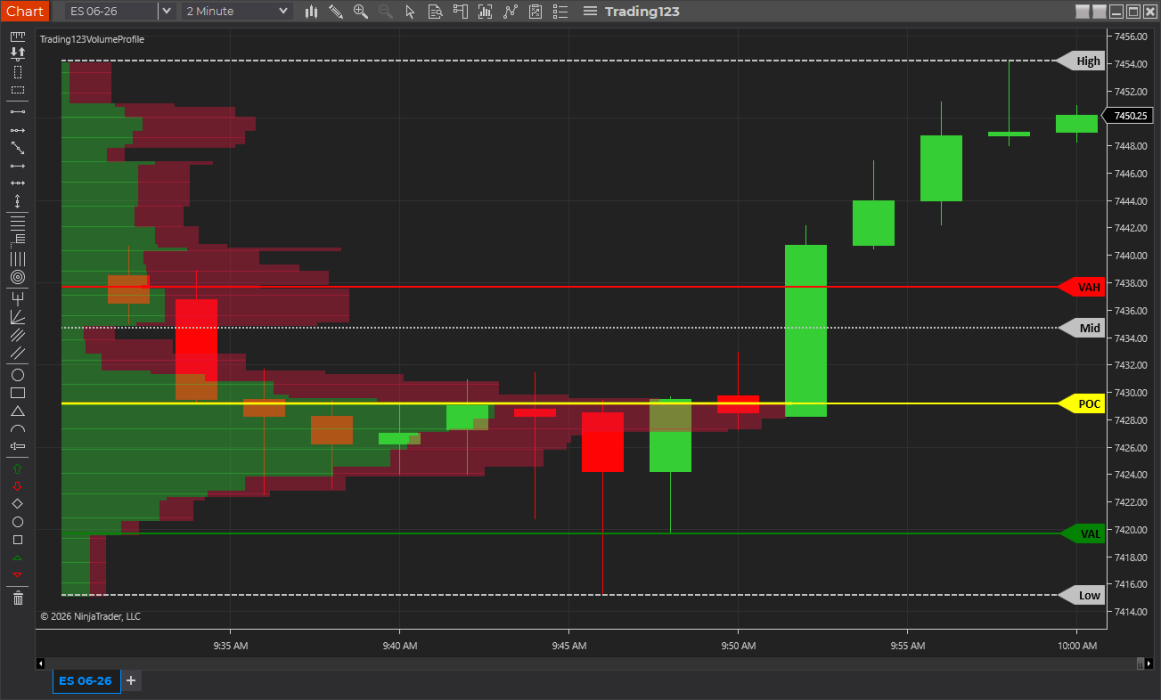The width and height of the screenshot is (1161, 700).
Task: Switch to the arrow cursor pointer
Action: pos(409,11)
